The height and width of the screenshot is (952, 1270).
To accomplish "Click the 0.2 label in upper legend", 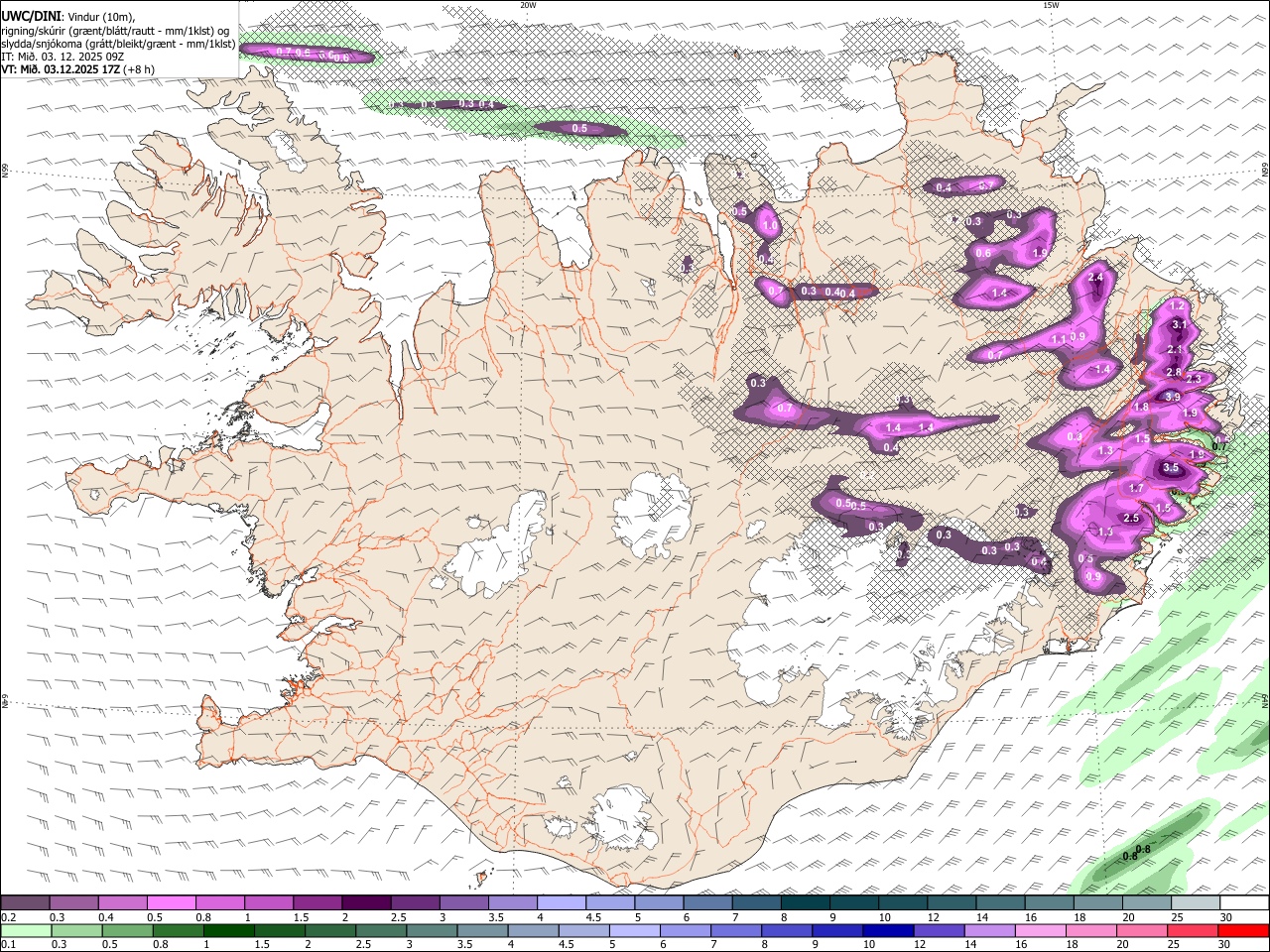I will click(x=8, y=917).
